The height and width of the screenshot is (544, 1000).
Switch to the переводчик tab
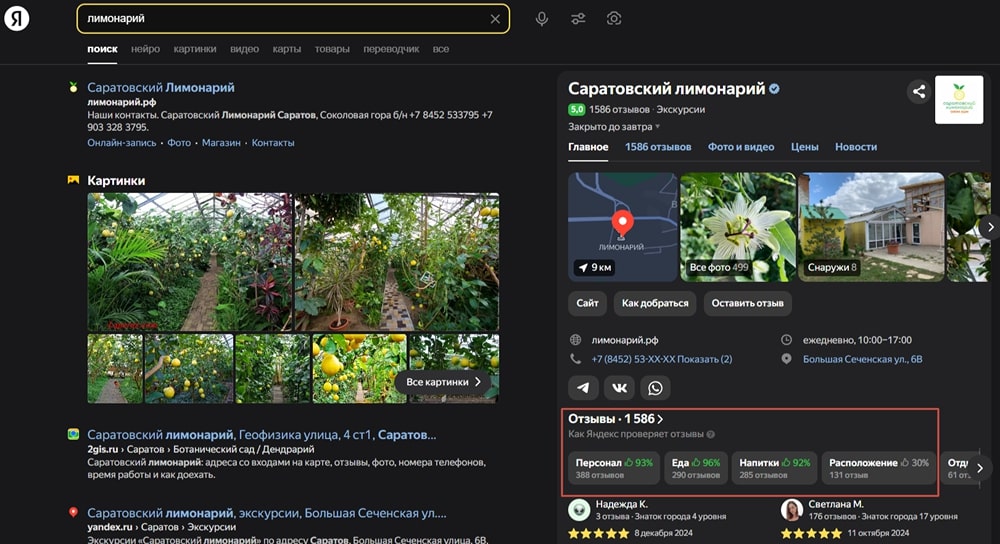pyautogui.click(x=391, y=48)
